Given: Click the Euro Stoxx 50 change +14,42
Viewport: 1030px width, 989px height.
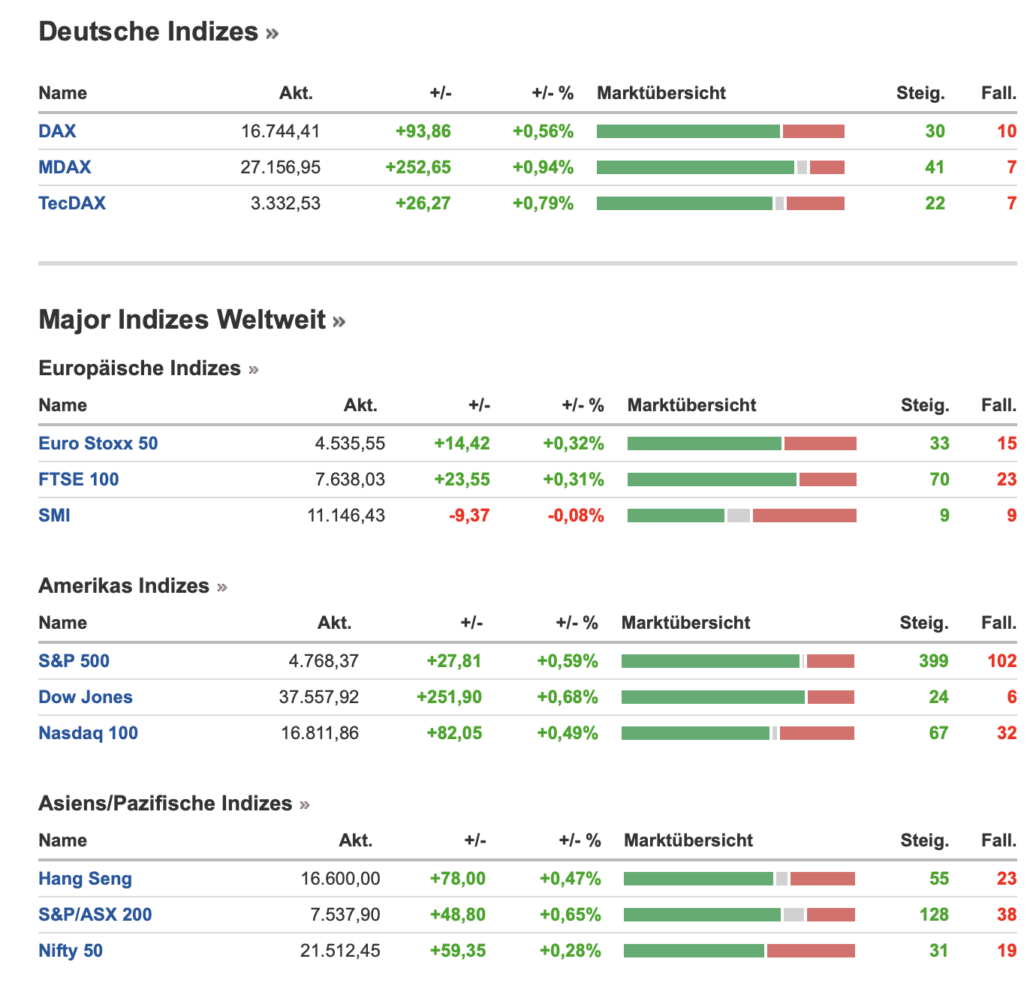Looking at the screenshot, I should pyautogui.click(x=462, y=444).
